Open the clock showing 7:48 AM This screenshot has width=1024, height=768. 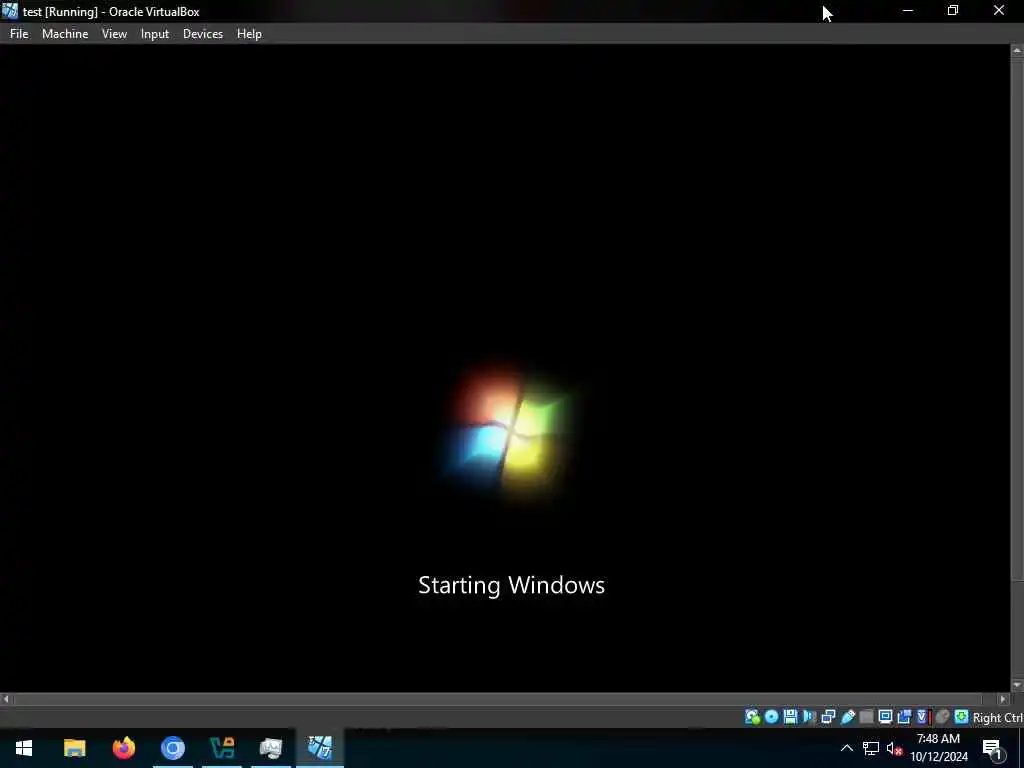(938, 748)
